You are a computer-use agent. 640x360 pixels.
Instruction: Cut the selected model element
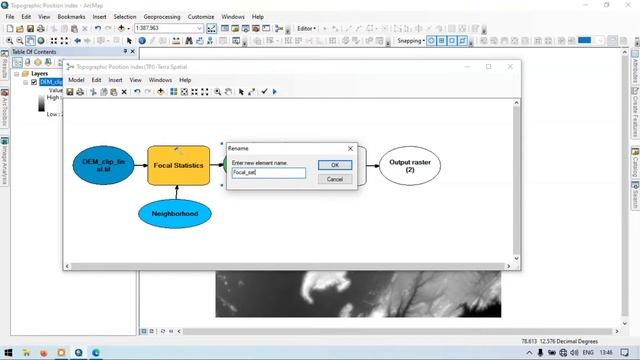(93, 92)
